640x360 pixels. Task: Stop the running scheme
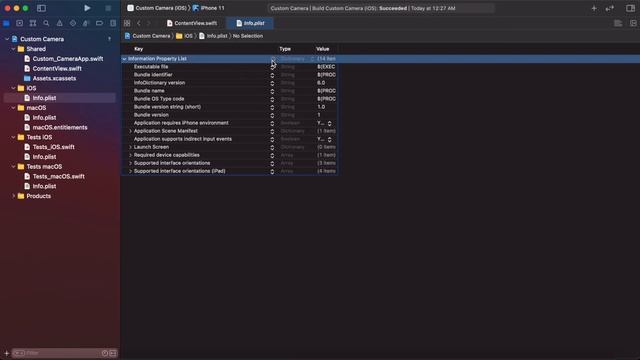(x=108, y=8)
